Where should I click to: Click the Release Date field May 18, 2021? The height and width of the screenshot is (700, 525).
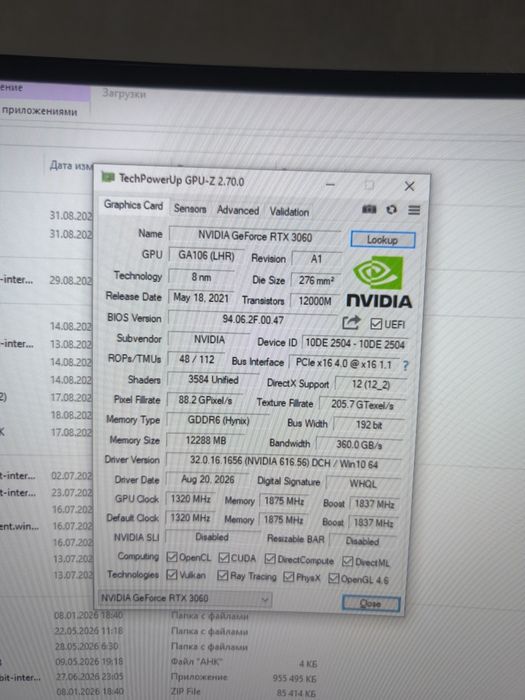[x=200, y=297]
